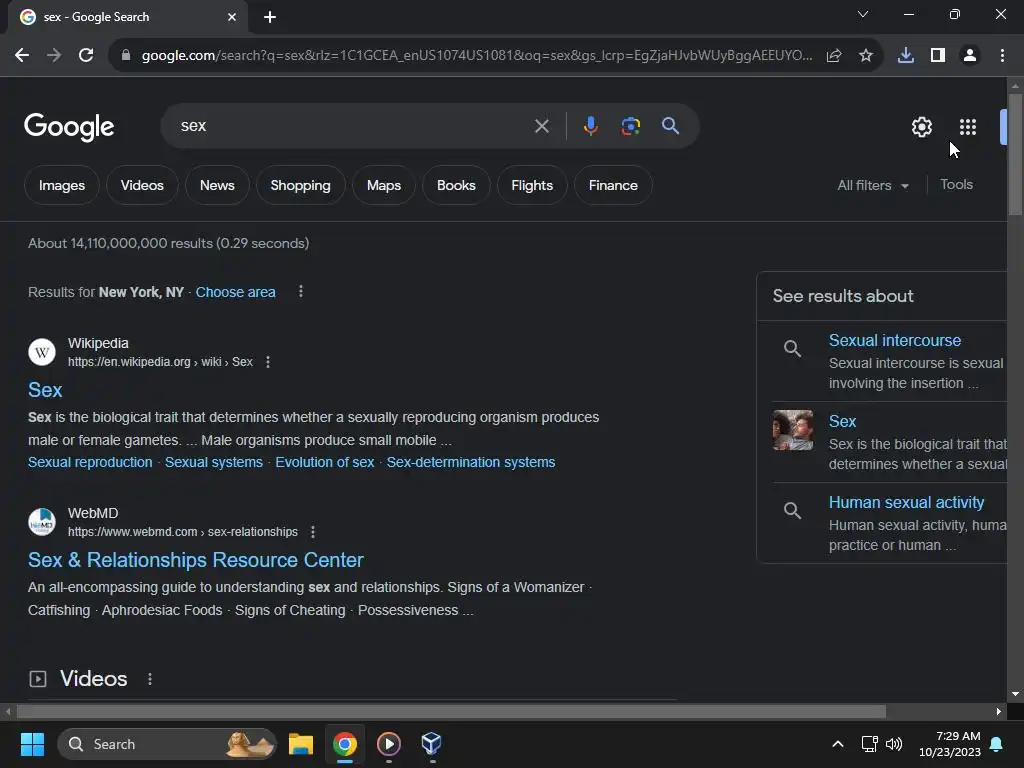
Task: Open the volume control in tray
Action: pyautogui.click(x=893, y=744)
